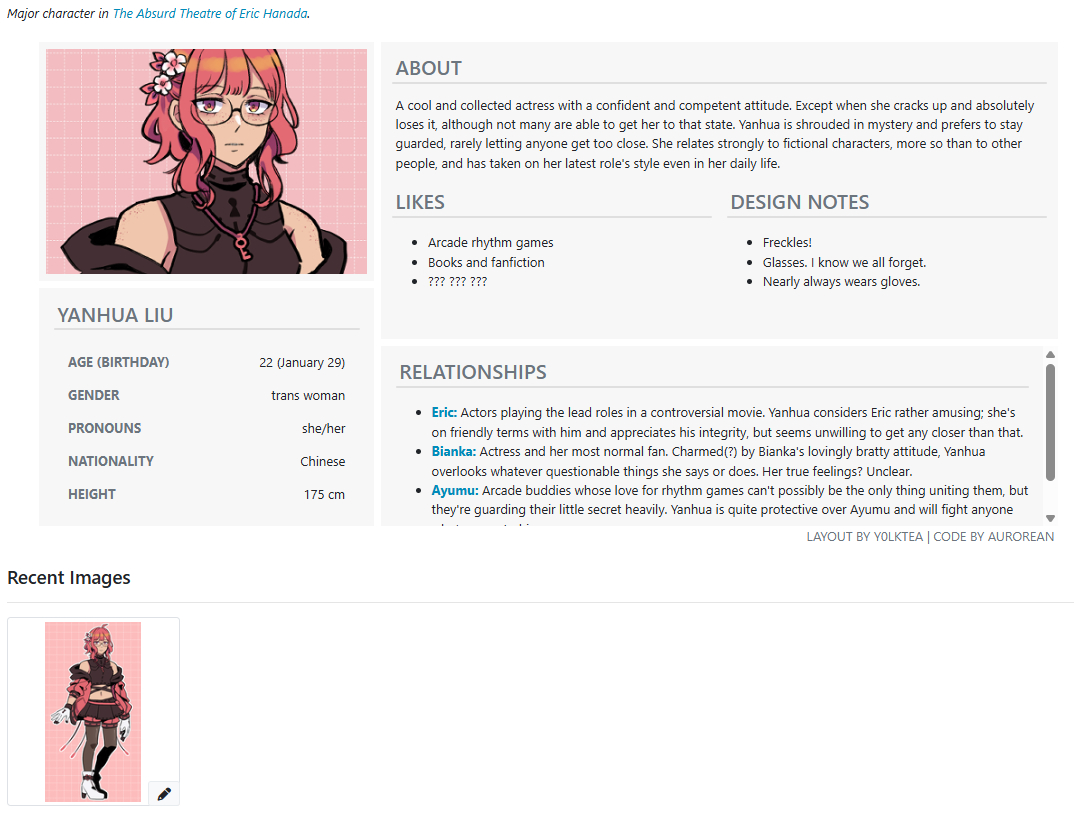Click the HEIGHT value 175 cm

coord(324,494)
